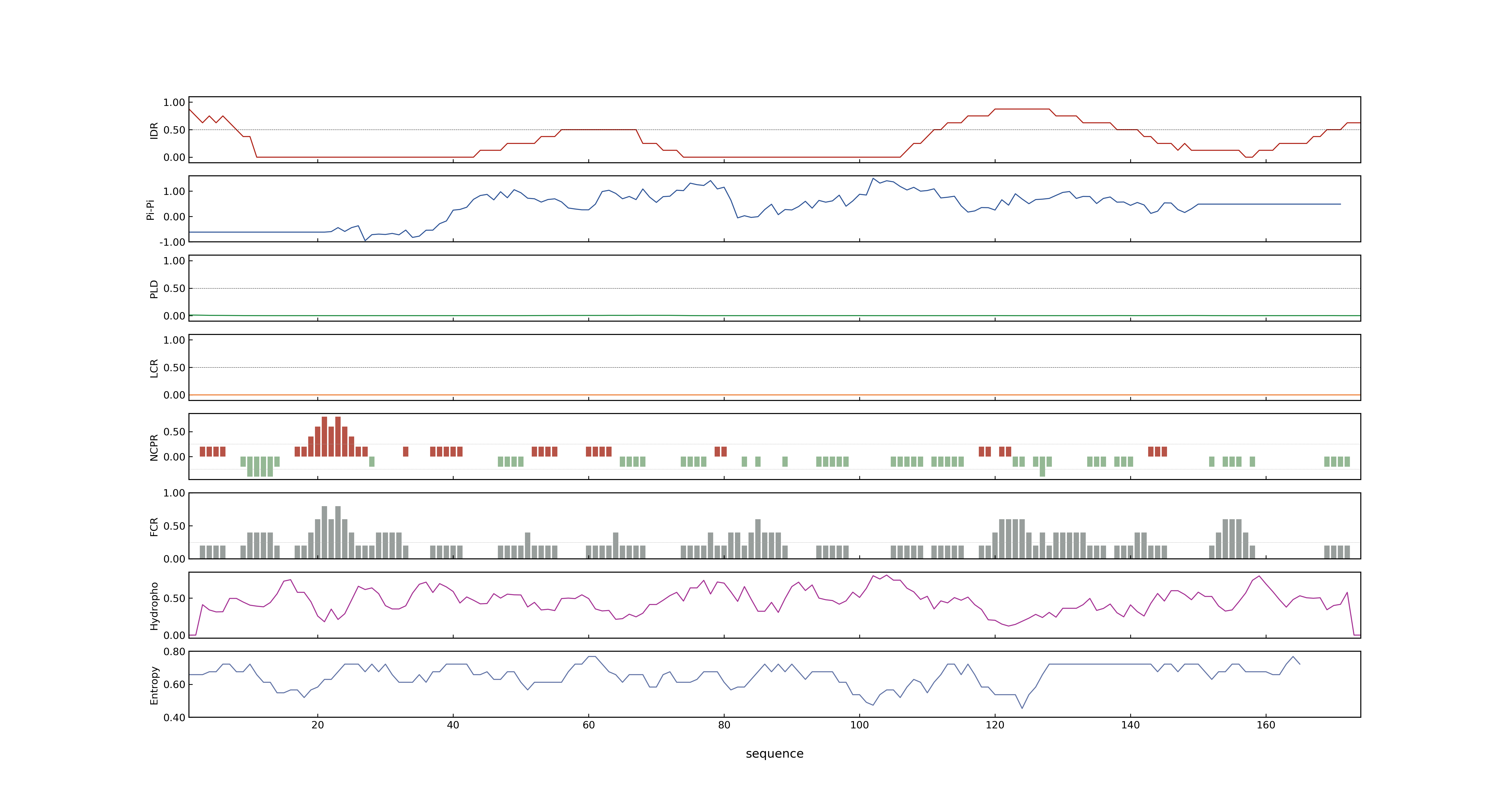
Task: Click x-axis tick label 60
Action: coord(589,725)
